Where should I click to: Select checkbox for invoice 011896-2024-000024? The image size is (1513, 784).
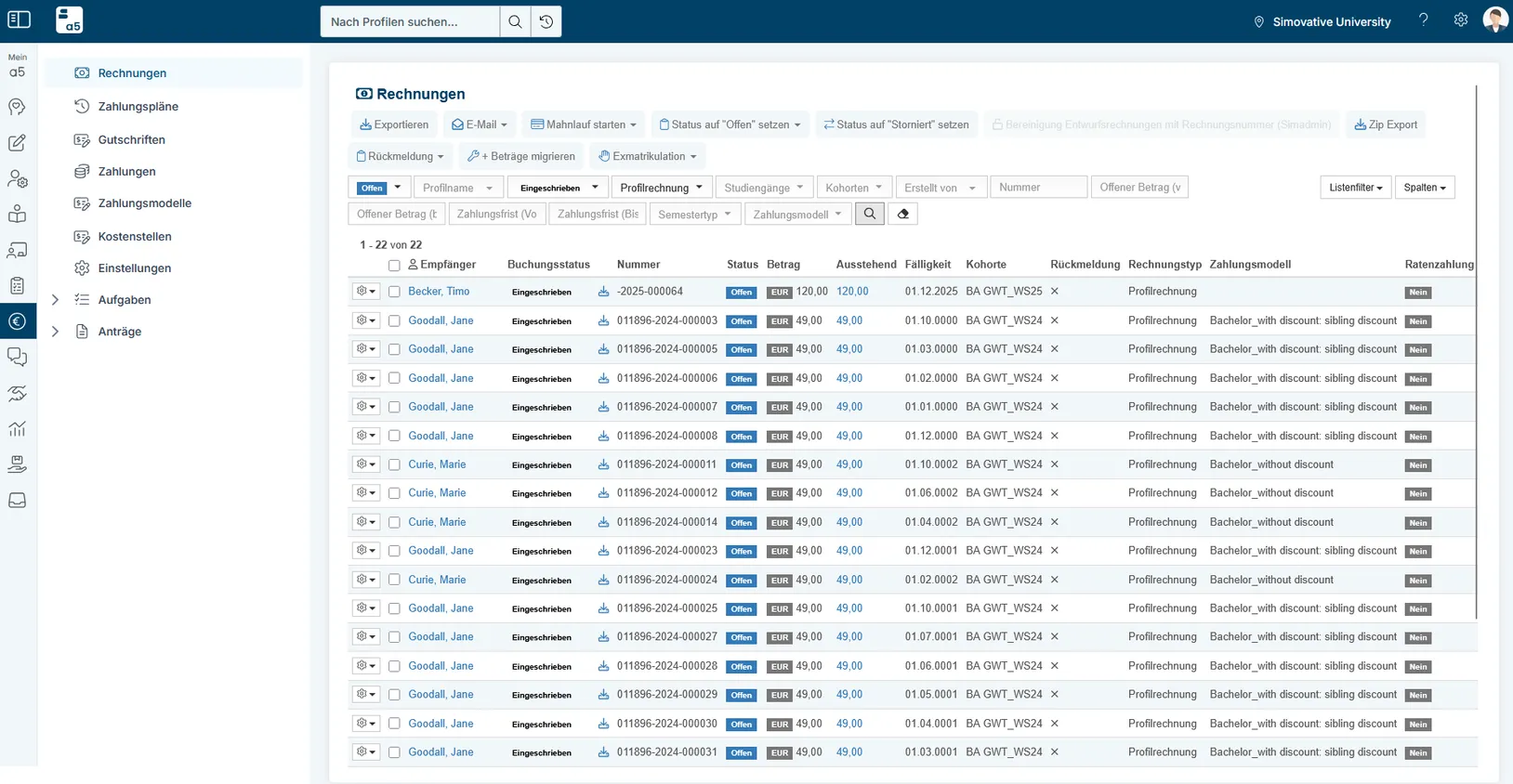pos(394,580)
